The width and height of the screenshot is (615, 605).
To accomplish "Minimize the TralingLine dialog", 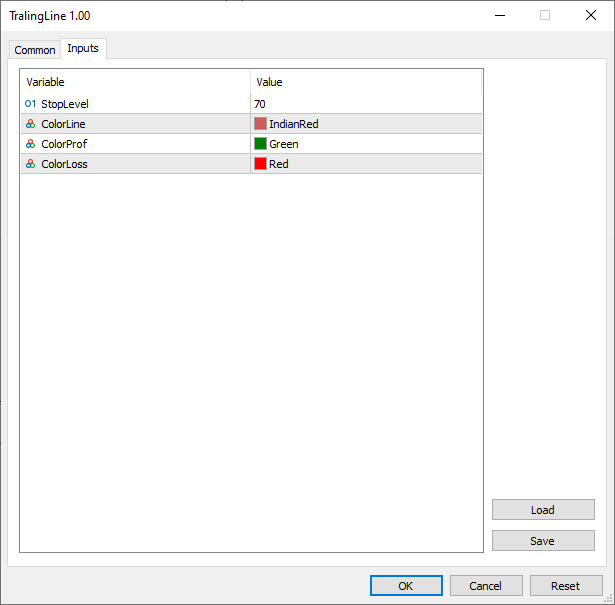I will (500, 15).
